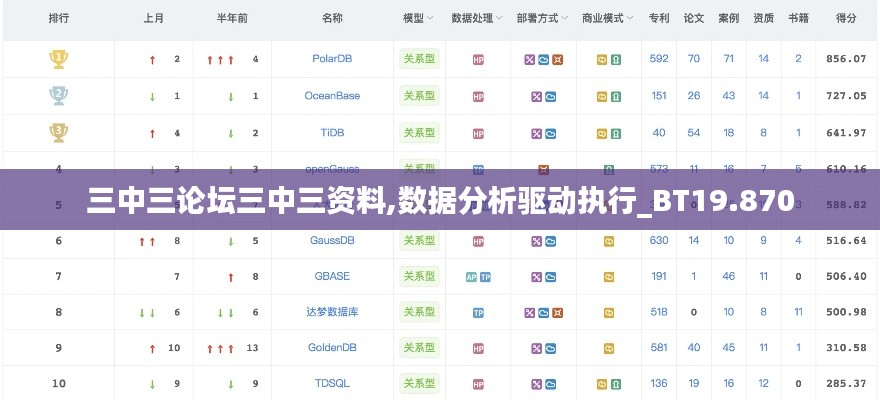The height and width of the screenshot is (400, 880).
Task: Click the green business model icon for TiDB
Action: [x=616, y=134]
